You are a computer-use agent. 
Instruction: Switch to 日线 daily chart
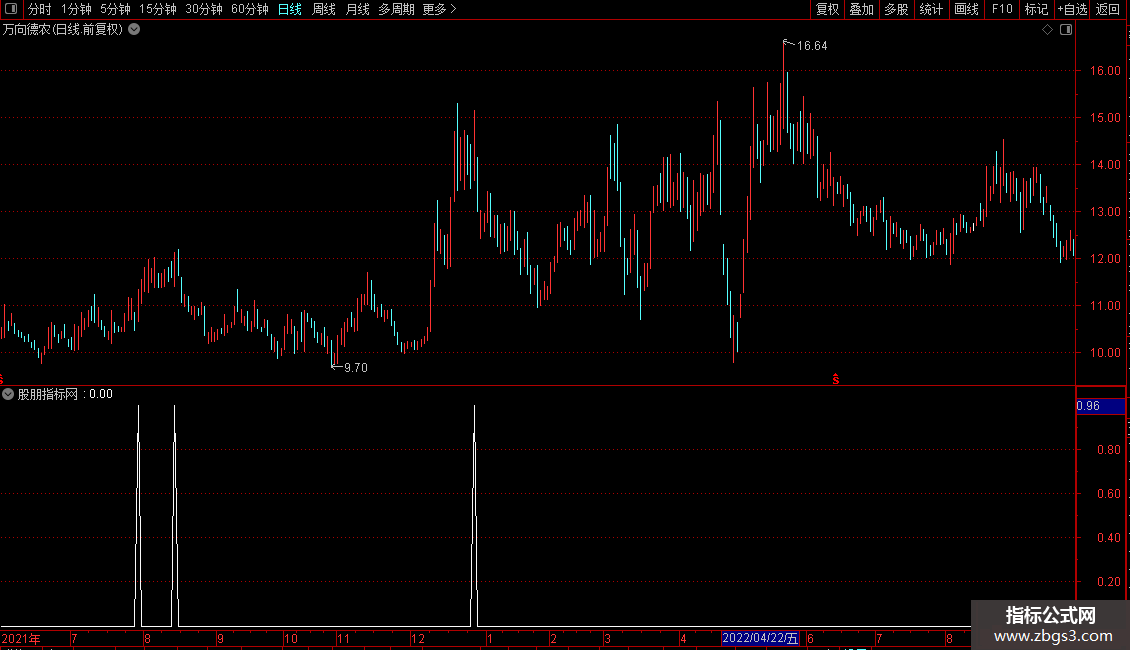(290, 9)
